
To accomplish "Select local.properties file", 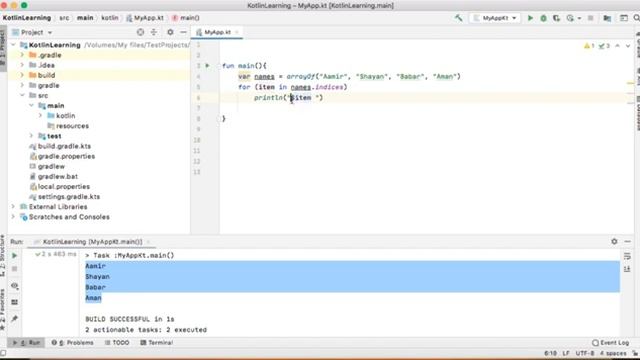I will point(64,187).
